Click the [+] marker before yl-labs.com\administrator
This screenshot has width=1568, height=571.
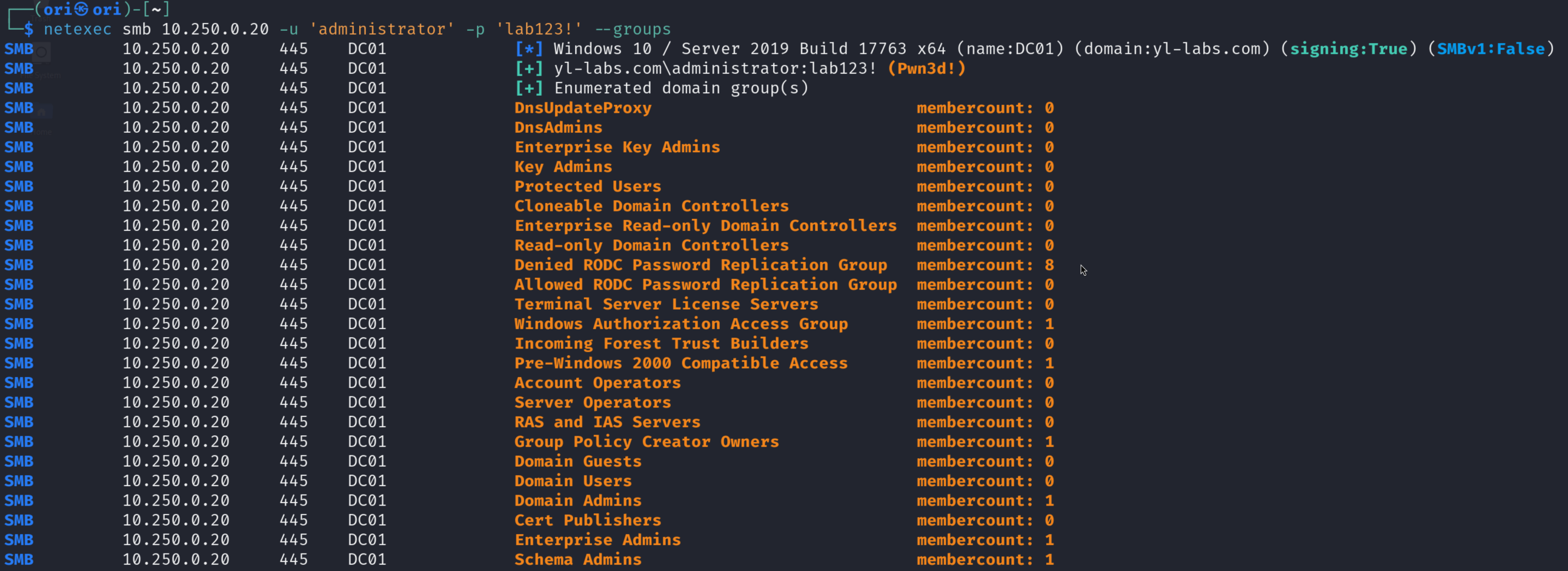[x=528, y=68]
